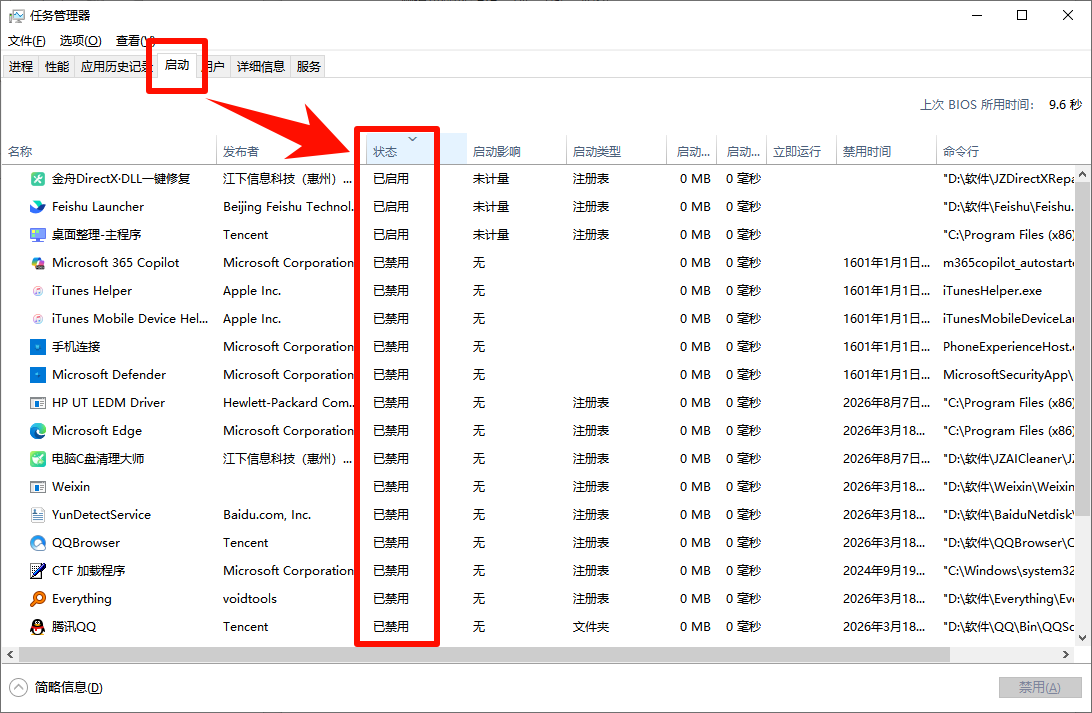Click the horizontal scrollbar right arrow
The width and height of the screenshot is (1092, 713).
(x=1066, y=655)
